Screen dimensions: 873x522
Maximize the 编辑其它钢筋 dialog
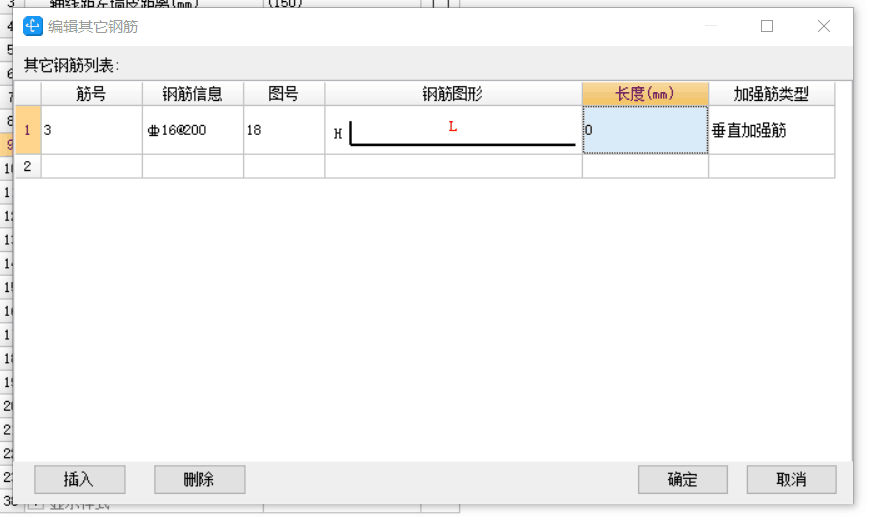[x=767, y=26]
